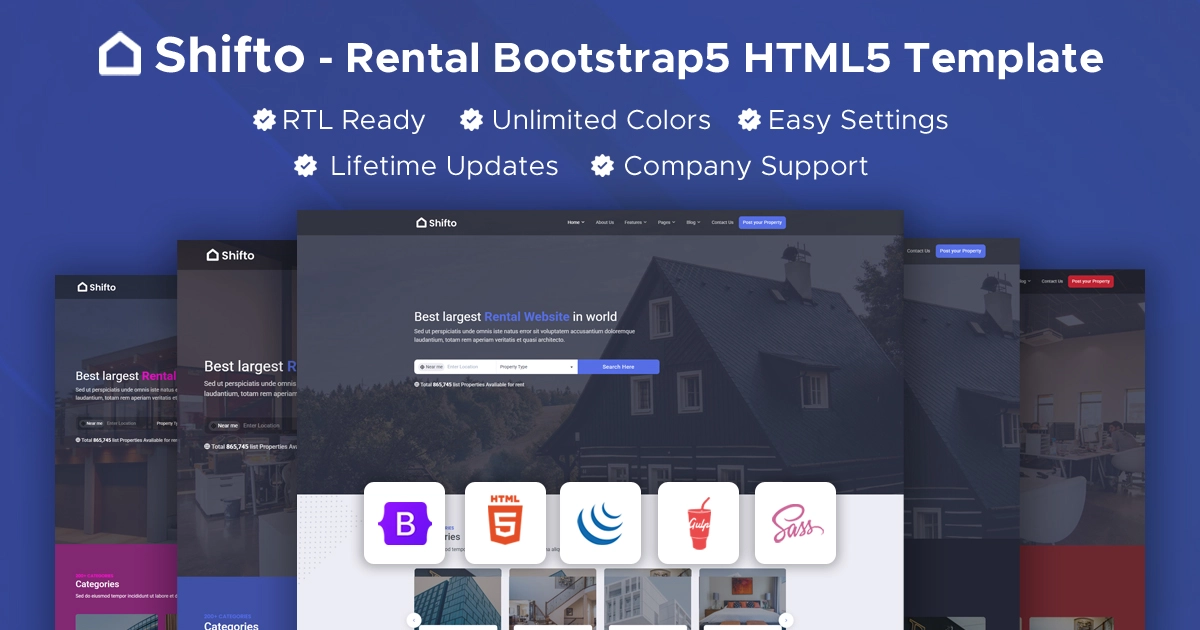
Task: Click the info icon before Total 865,745 in center mockup
Action: [417, 384]
